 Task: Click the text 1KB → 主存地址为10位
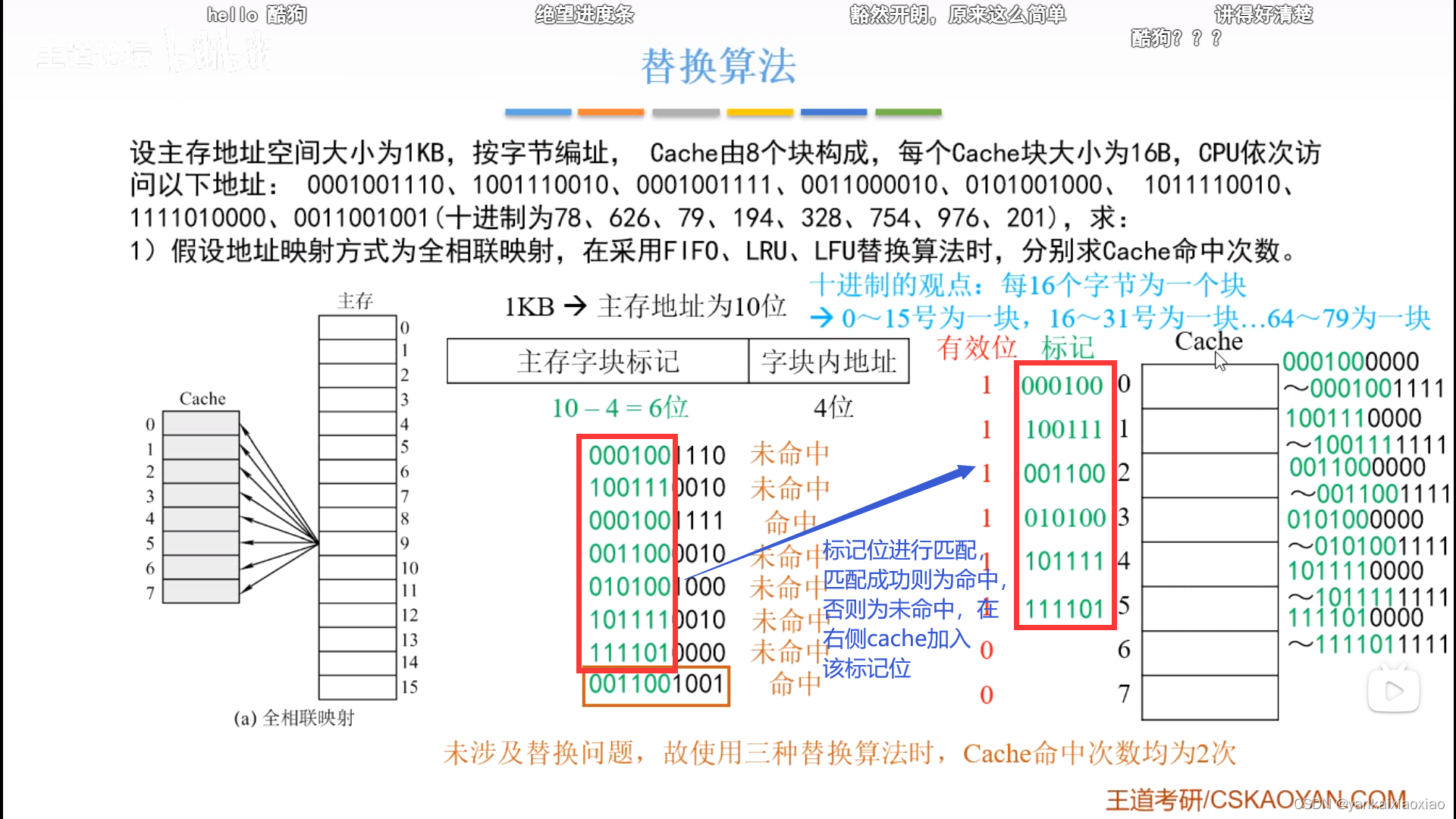pyautogui.click(x=645, y=306)
